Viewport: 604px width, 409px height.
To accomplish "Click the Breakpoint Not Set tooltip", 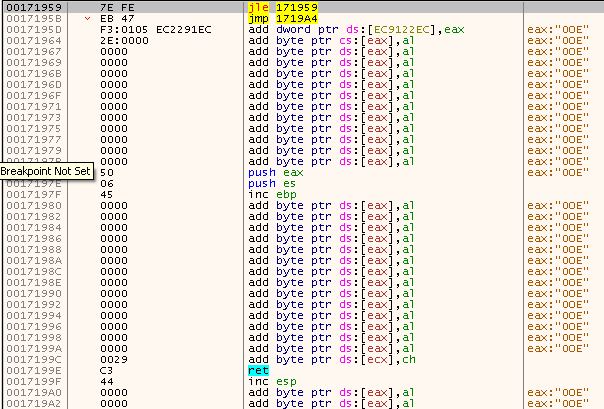I will (x=46, y=172).
